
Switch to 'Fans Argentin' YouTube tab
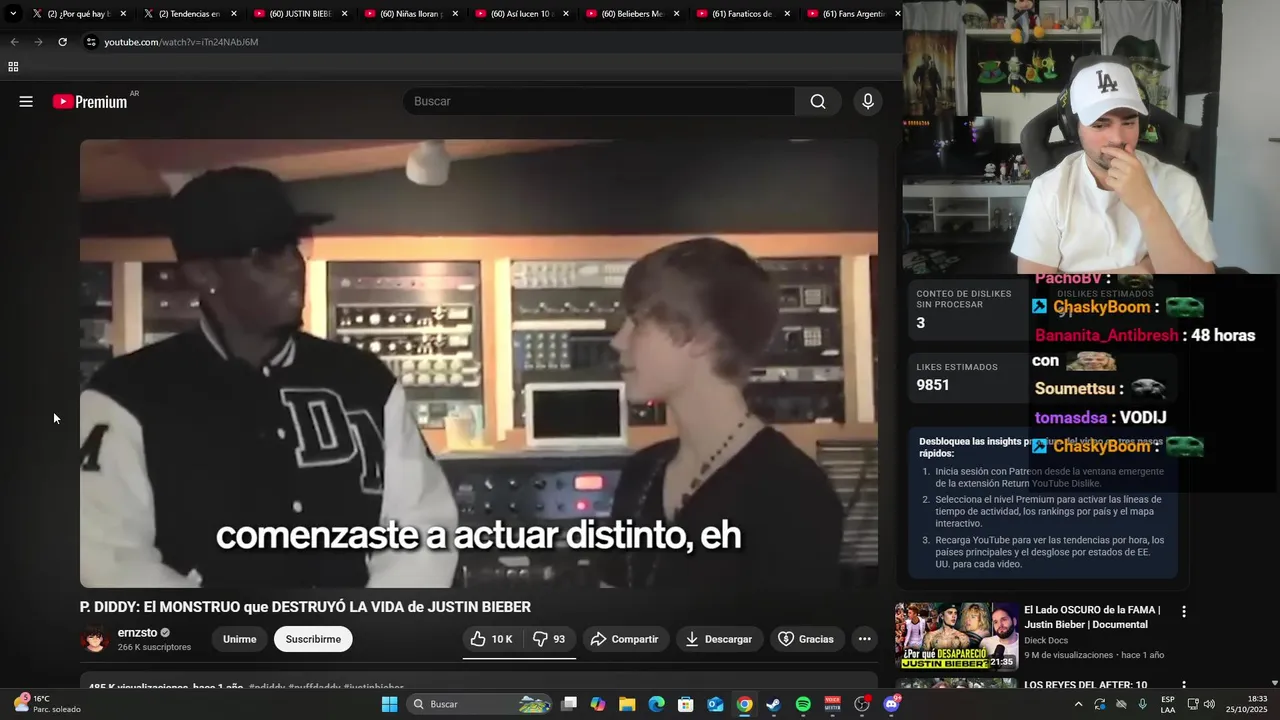[x=853, y=14]
